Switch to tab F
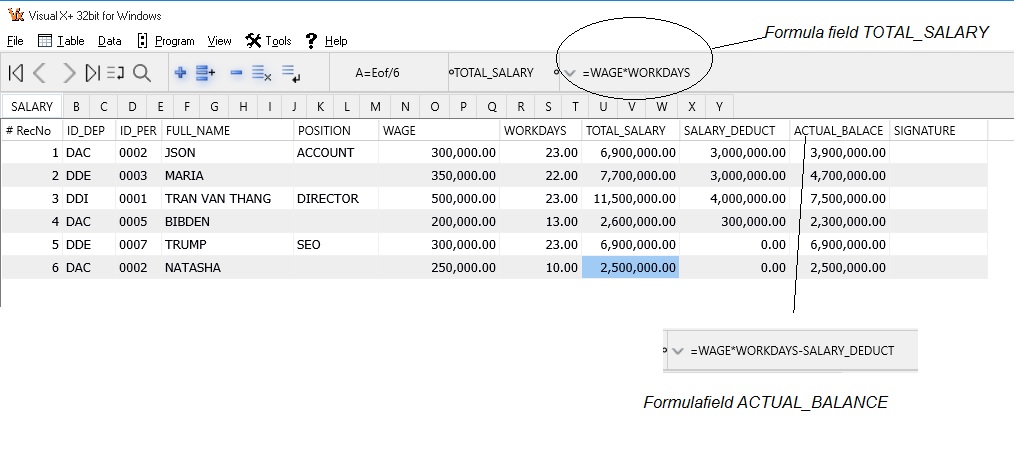 coord(187,106)
